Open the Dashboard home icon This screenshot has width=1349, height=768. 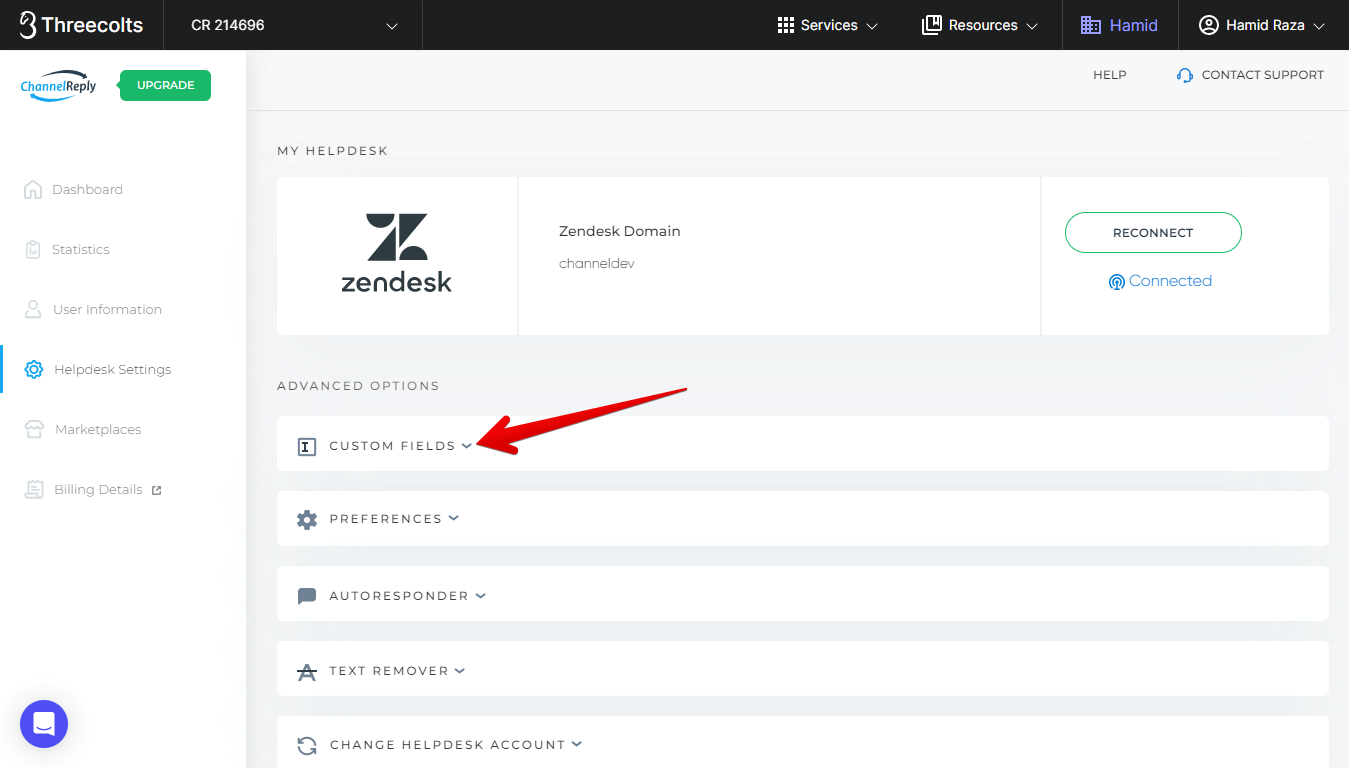point(33,189)
